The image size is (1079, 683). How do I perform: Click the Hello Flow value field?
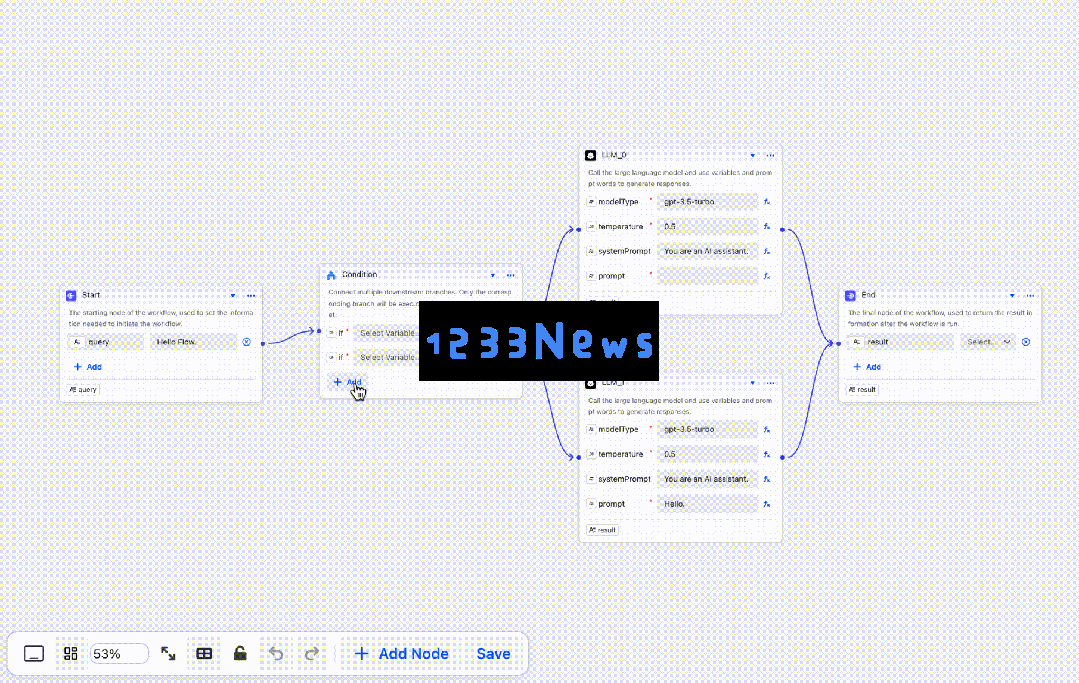pyautogui.click(x=193, y=342)
